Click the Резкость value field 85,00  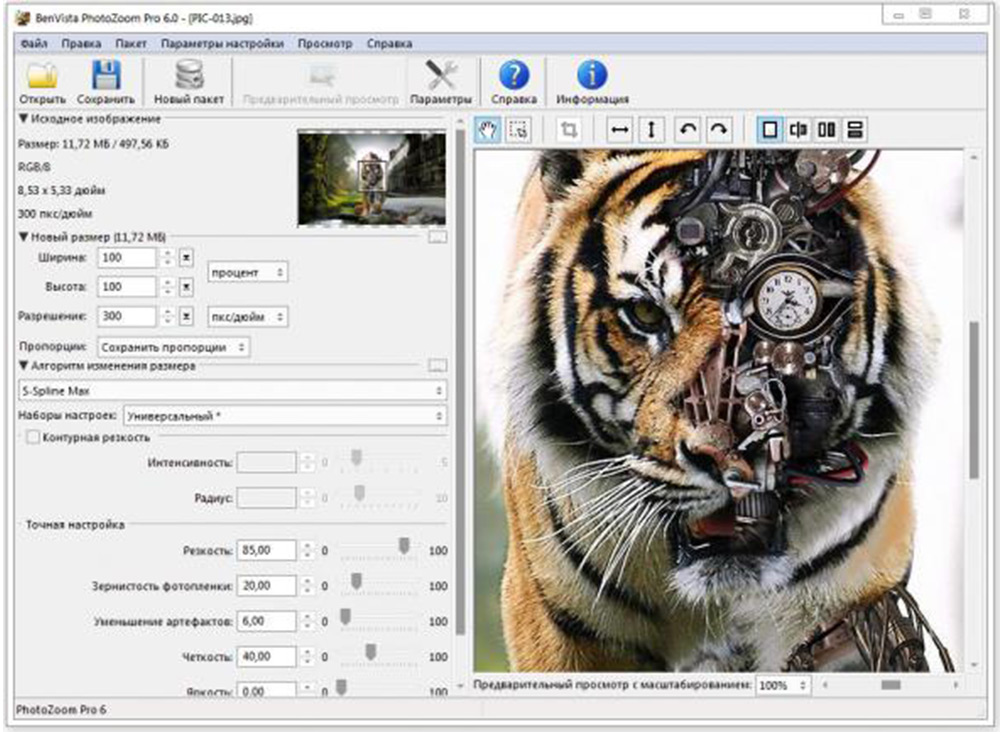266,550
